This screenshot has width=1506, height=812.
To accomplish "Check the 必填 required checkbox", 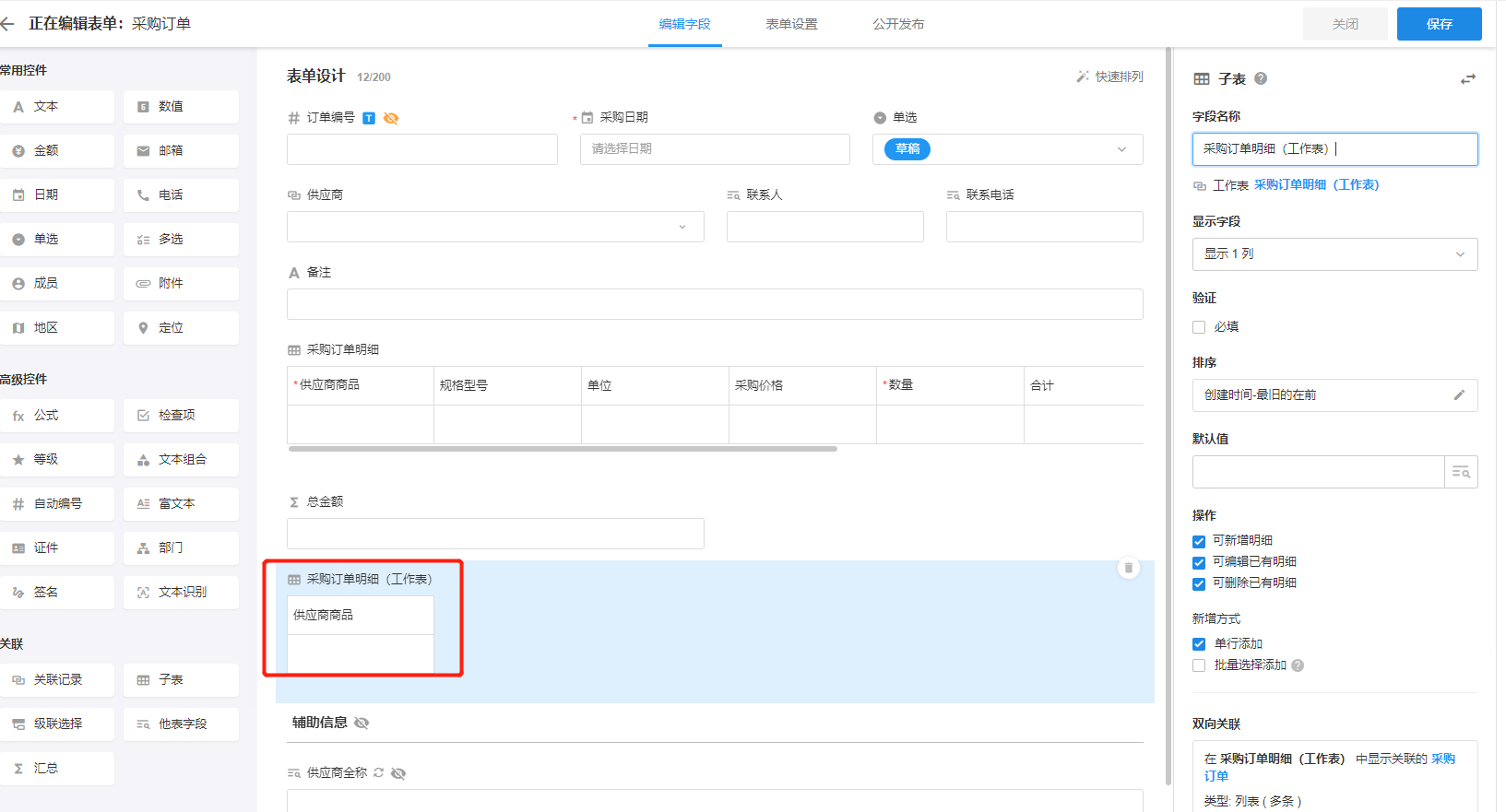I will point(1199,327).
